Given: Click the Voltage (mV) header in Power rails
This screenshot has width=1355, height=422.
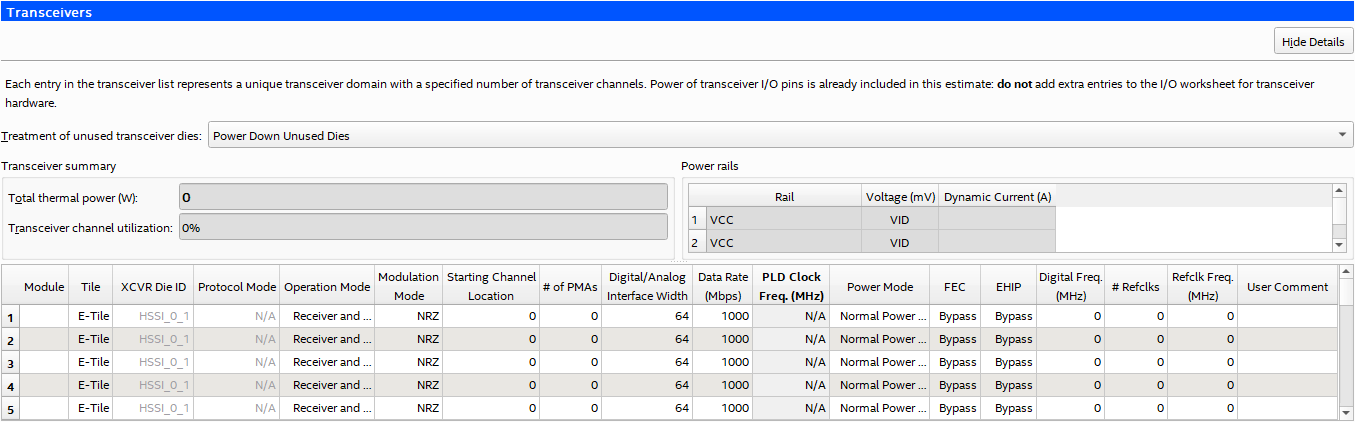Looking at the screenshot, I should coord(899,197).
